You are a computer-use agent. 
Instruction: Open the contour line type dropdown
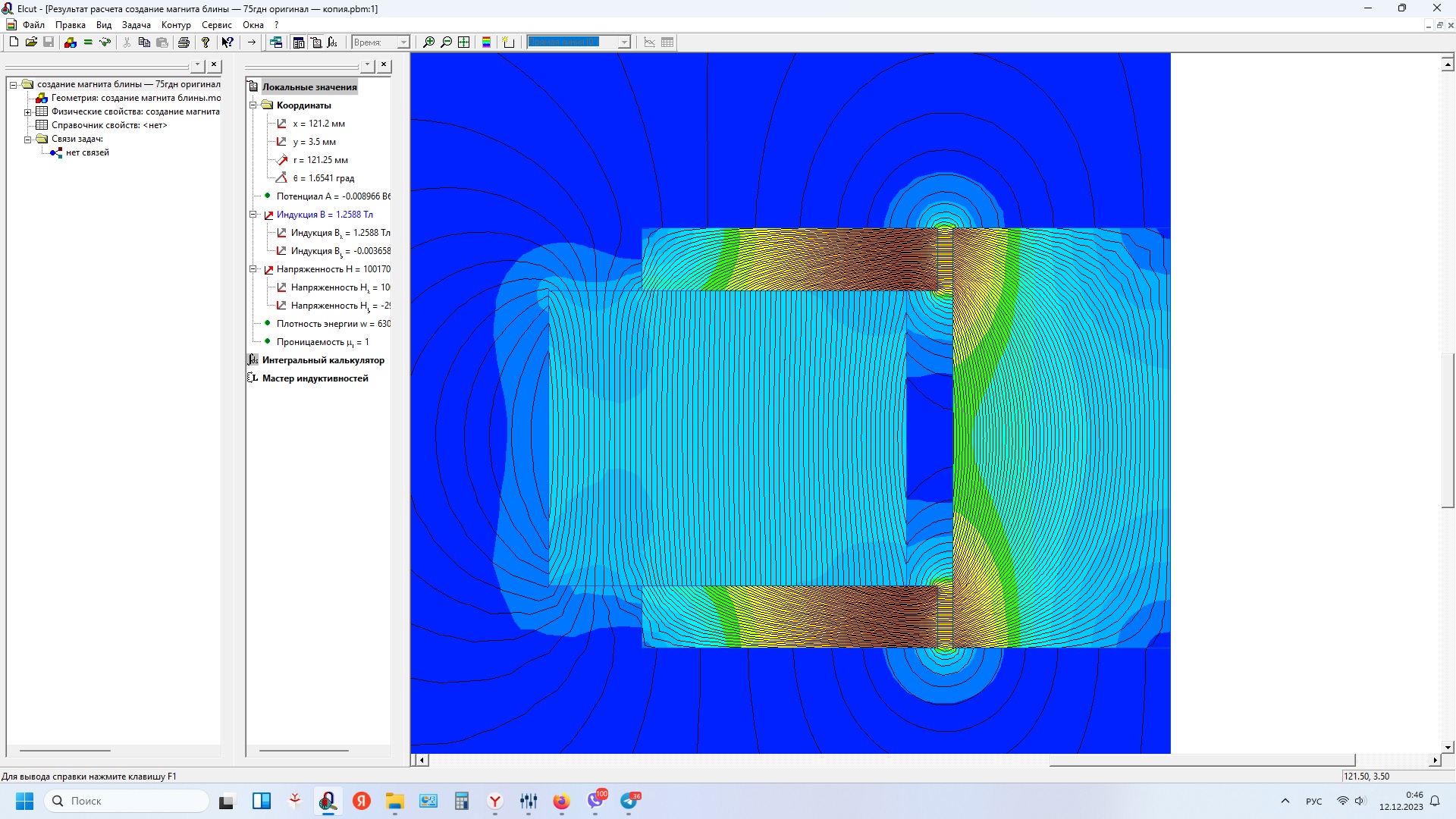(623, 42)
